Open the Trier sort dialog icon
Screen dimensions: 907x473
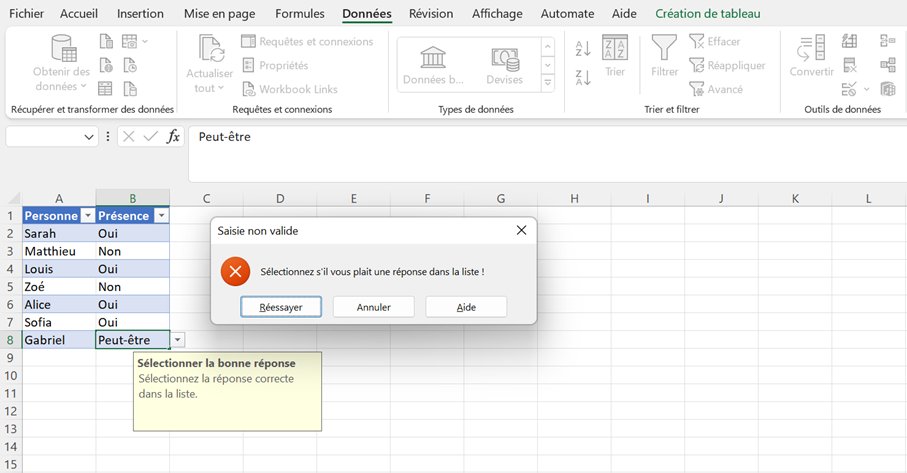point(615,47)
